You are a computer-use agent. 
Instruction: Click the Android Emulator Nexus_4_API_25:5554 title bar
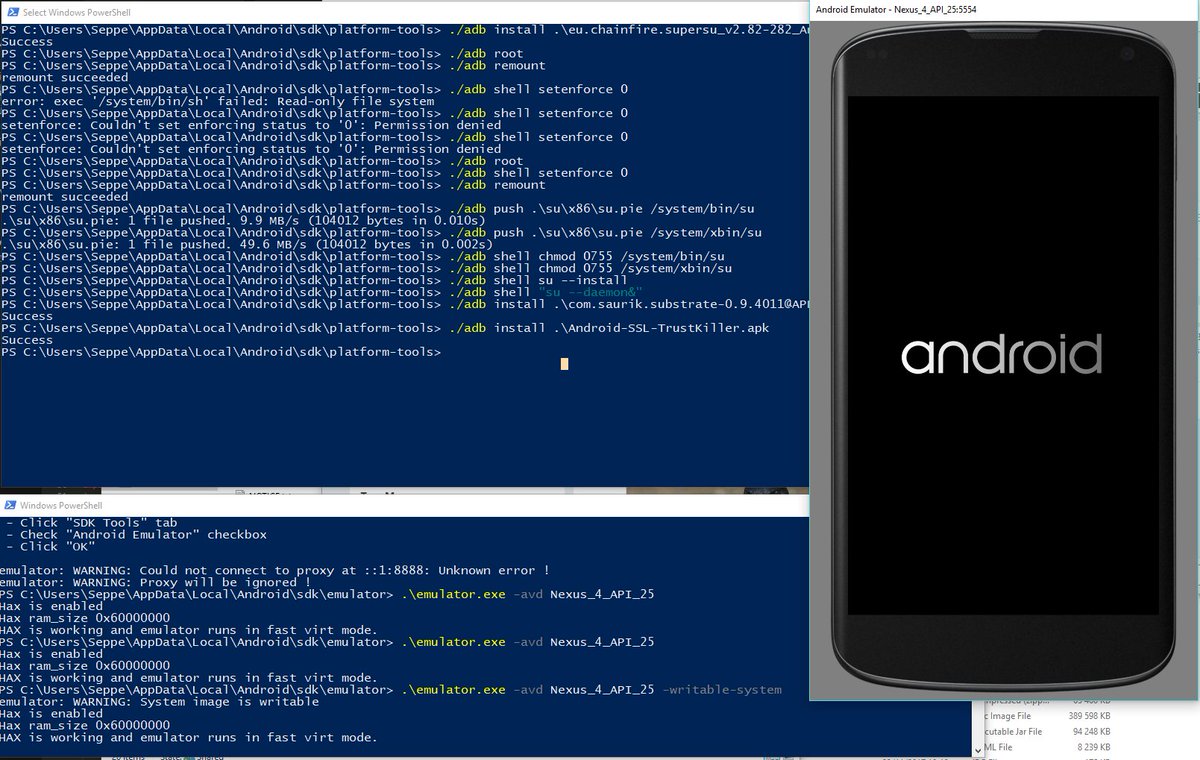pyautogui.click(x=1004, y=10)
